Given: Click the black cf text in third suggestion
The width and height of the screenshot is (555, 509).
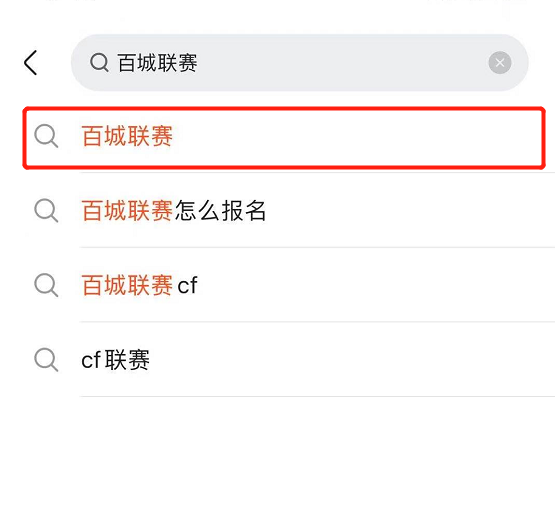Looking at the screenshot, I should 187,285.
